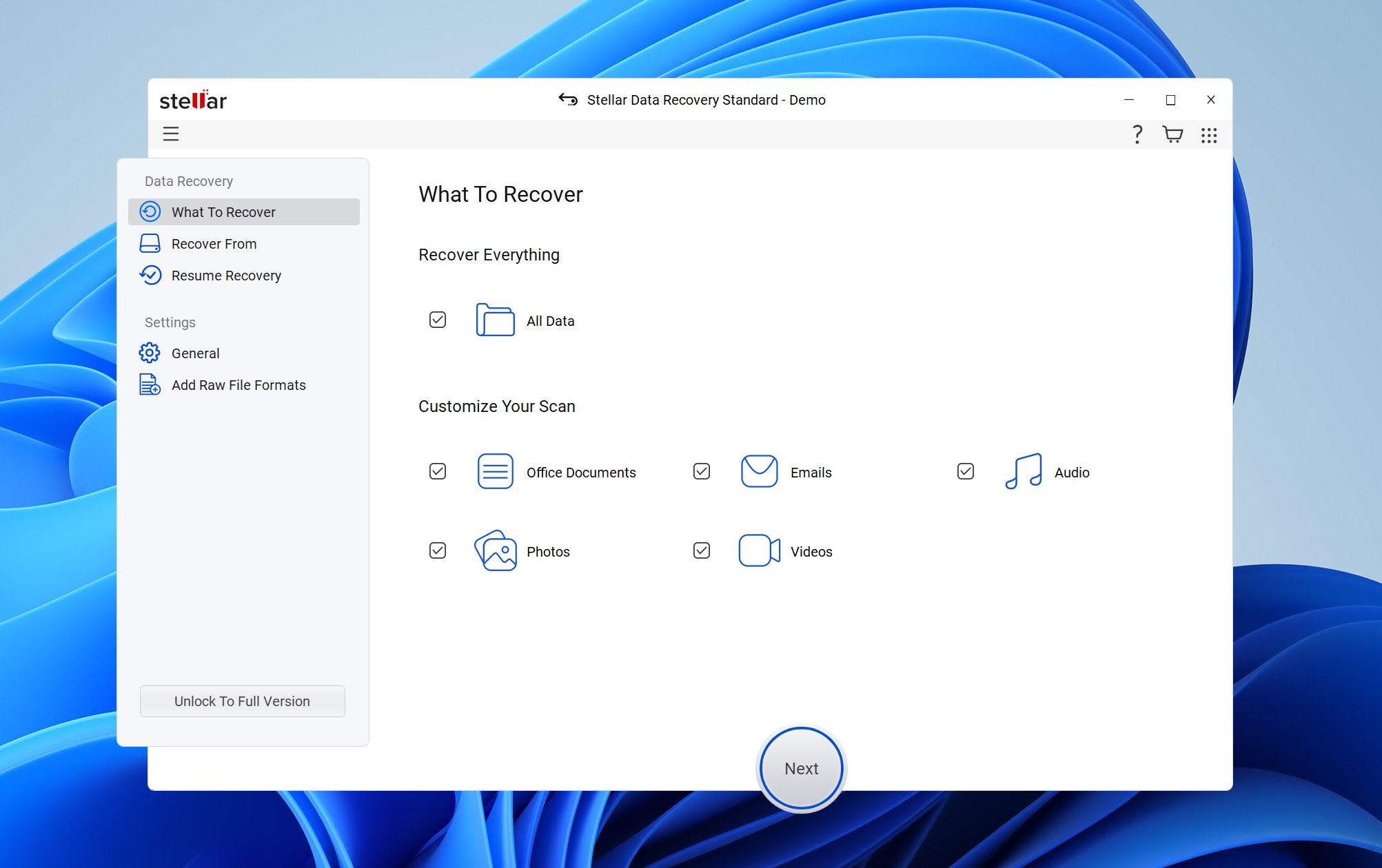Click the Office Documents label
The image size is (1382, 868).
click(x=581, y=473)
